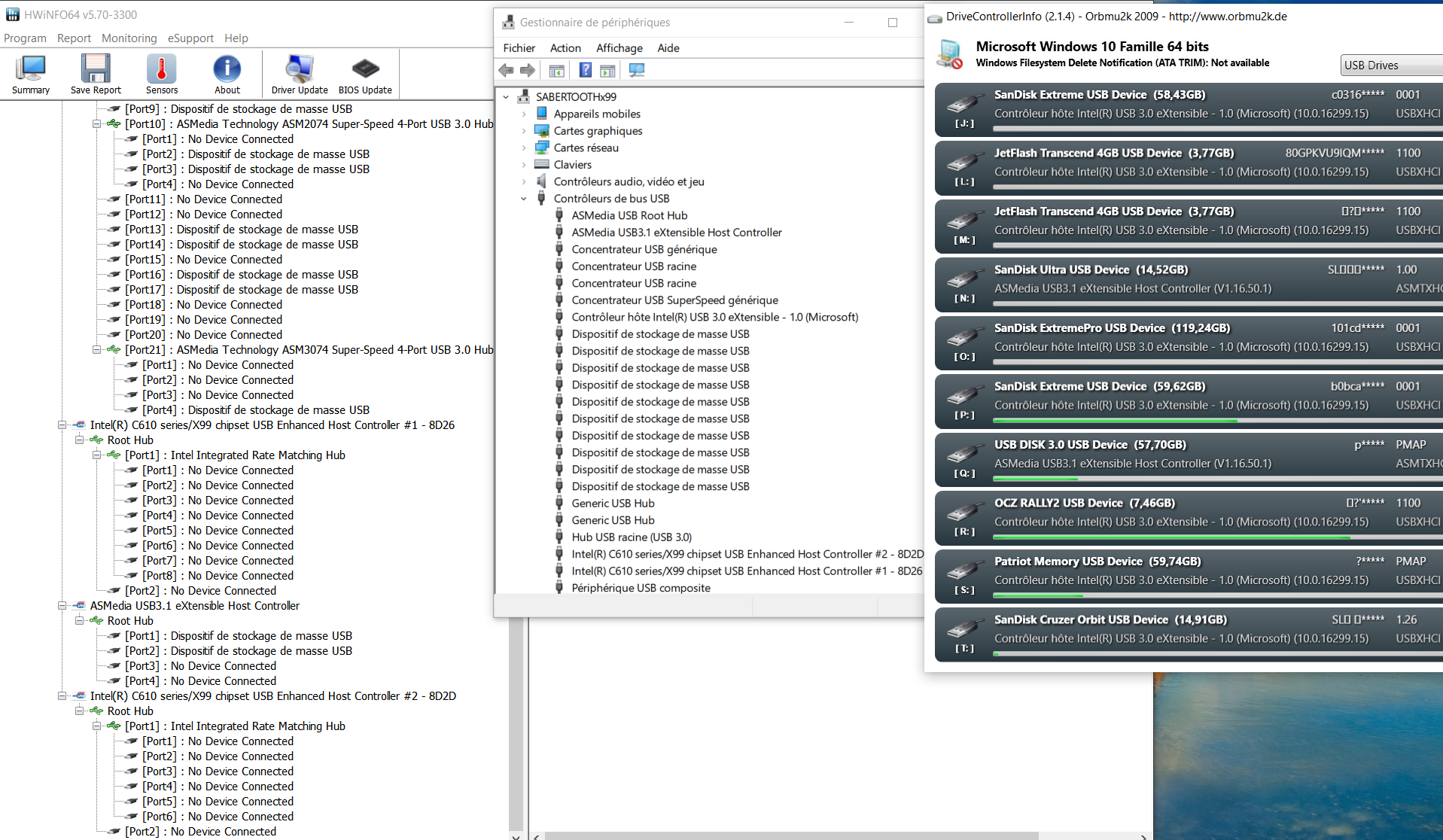Click the Cartes réseau category icon
1443x840 pixels.
click(x=541, y=148)
